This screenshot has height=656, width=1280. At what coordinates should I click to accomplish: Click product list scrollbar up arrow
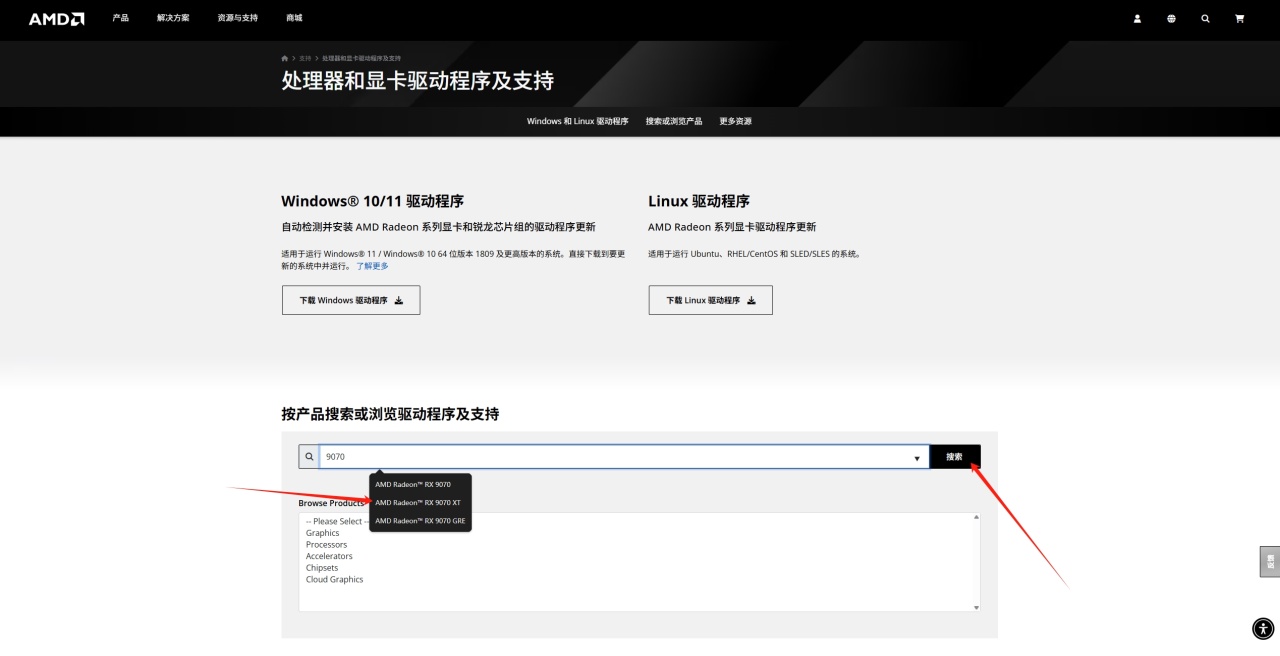(x=976, y=518)
